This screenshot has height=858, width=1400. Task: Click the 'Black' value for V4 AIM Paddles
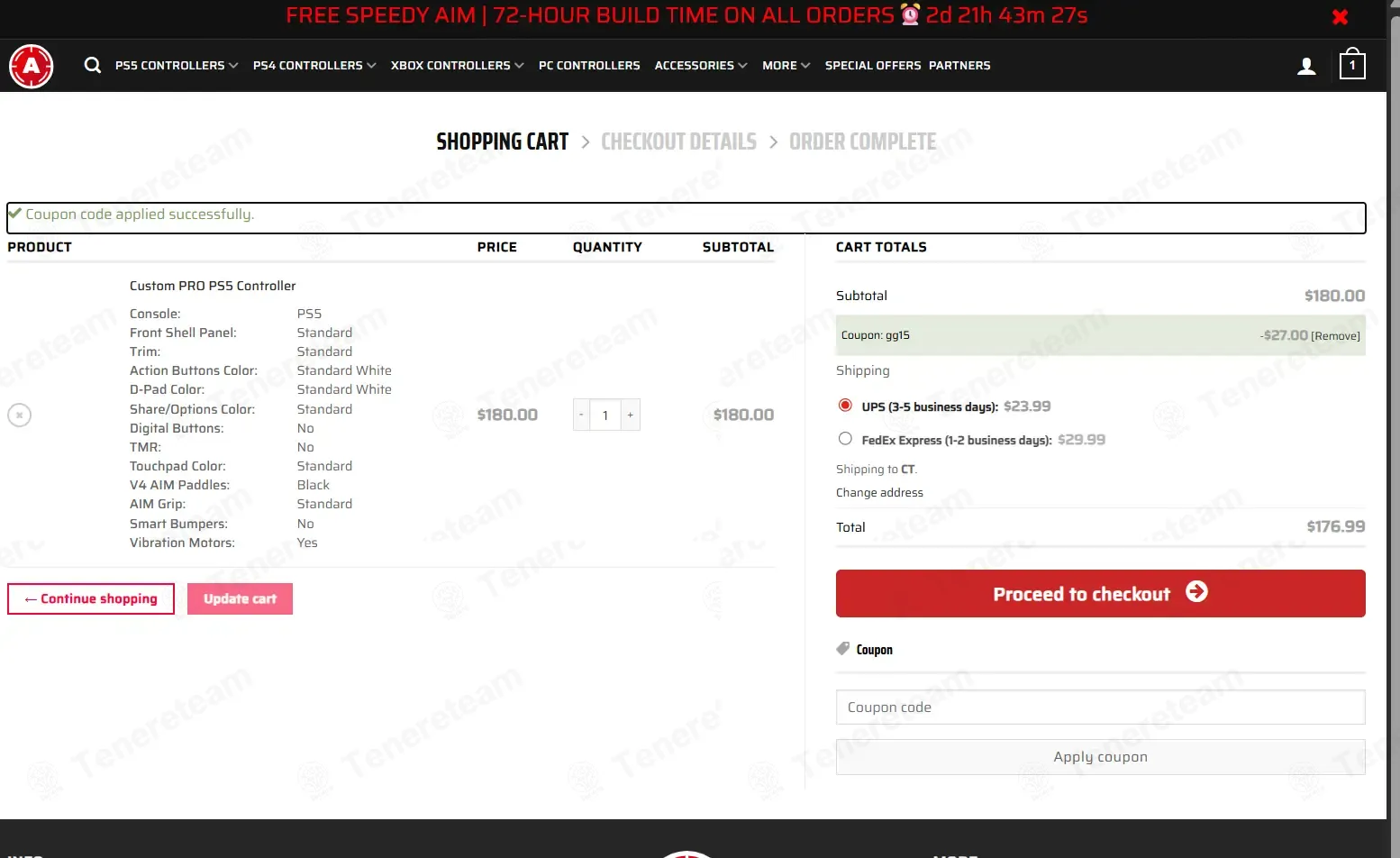point(314,485)
